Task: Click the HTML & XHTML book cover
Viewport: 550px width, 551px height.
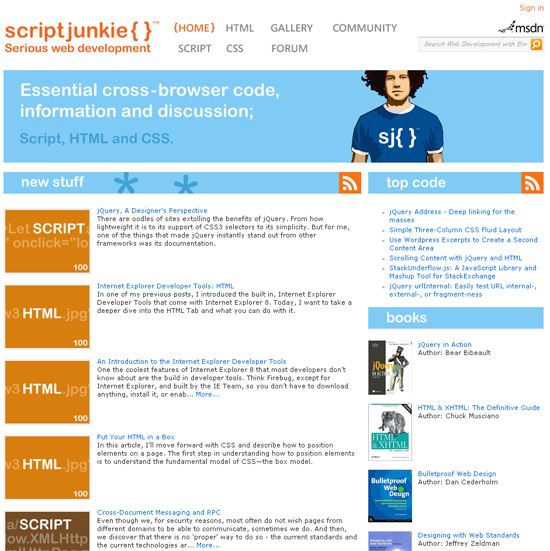Action: pyautogui.click(x=390, y=432)
